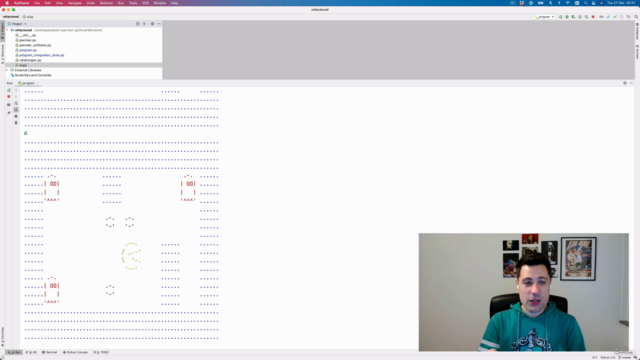Hide the Run panel with minus icon
Screen dimensions: 640x360
tap(631, 83)
